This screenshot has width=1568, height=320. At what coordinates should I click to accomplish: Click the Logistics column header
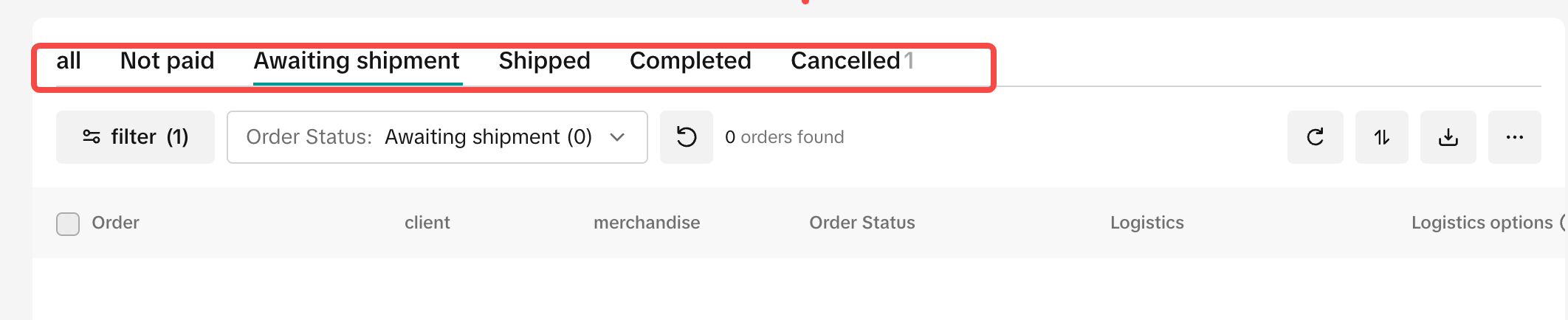click(1147, 223)
